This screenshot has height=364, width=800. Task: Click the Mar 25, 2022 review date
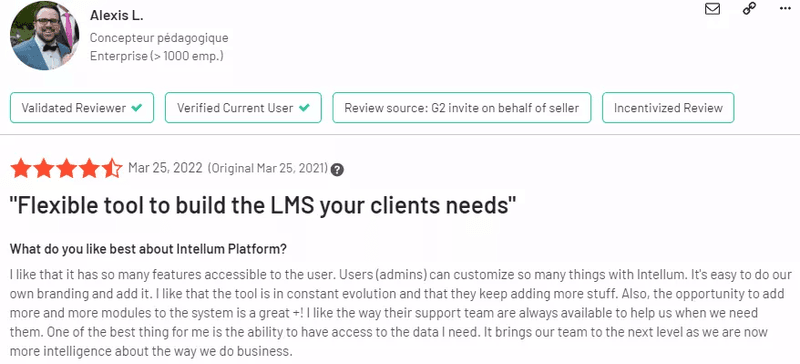(x=165, y=168)
